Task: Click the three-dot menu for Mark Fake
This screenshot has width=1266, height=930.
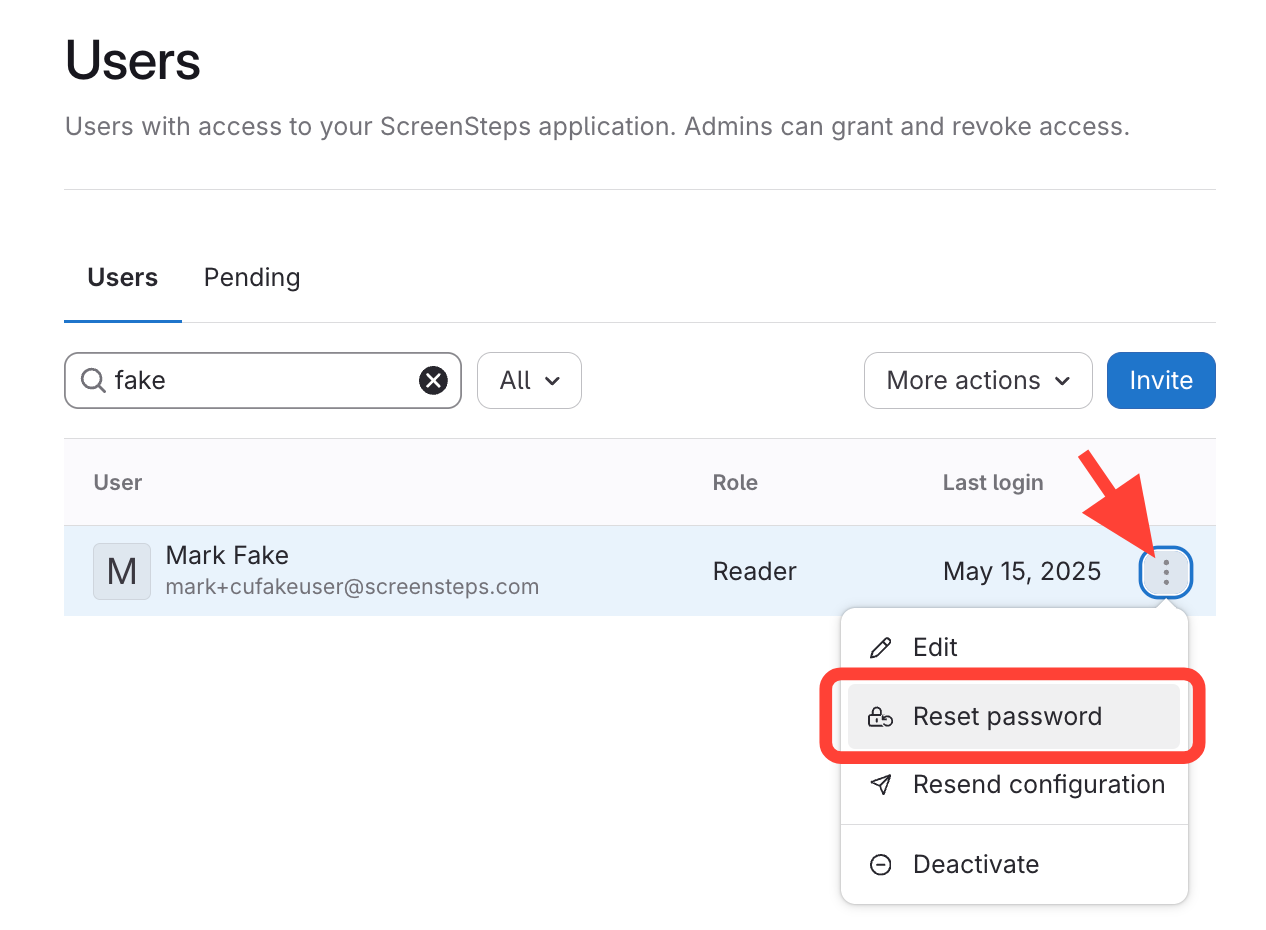Action: pyautogui.click(x=1165, y=572)
